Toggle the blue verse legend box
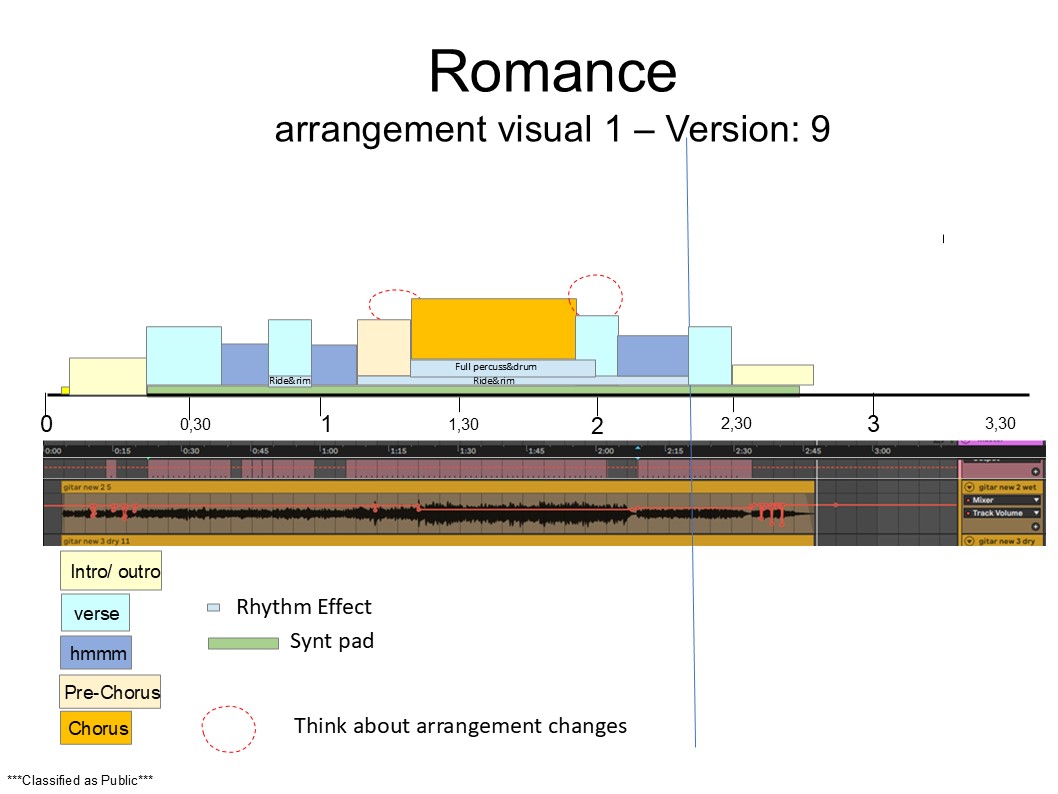 pyautogui.click(x=95, y=612)
